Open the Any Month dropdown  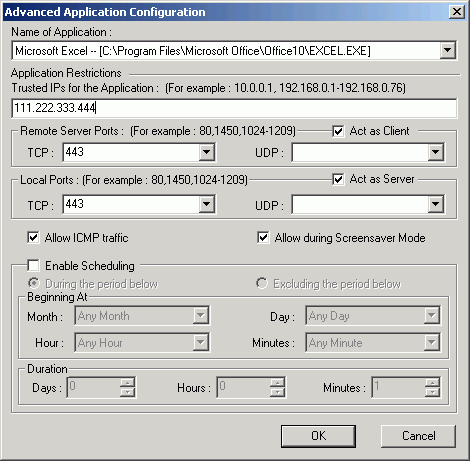[x=201, y=315]
